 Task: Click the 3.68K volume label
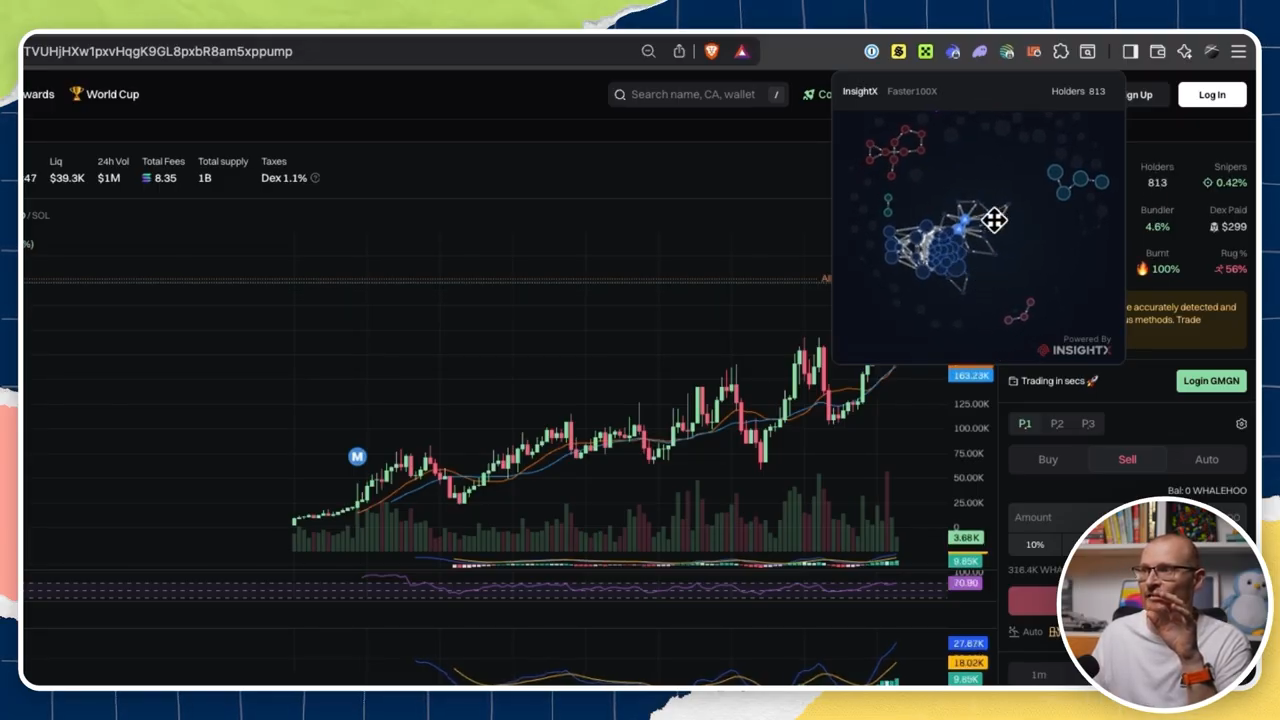966,538
